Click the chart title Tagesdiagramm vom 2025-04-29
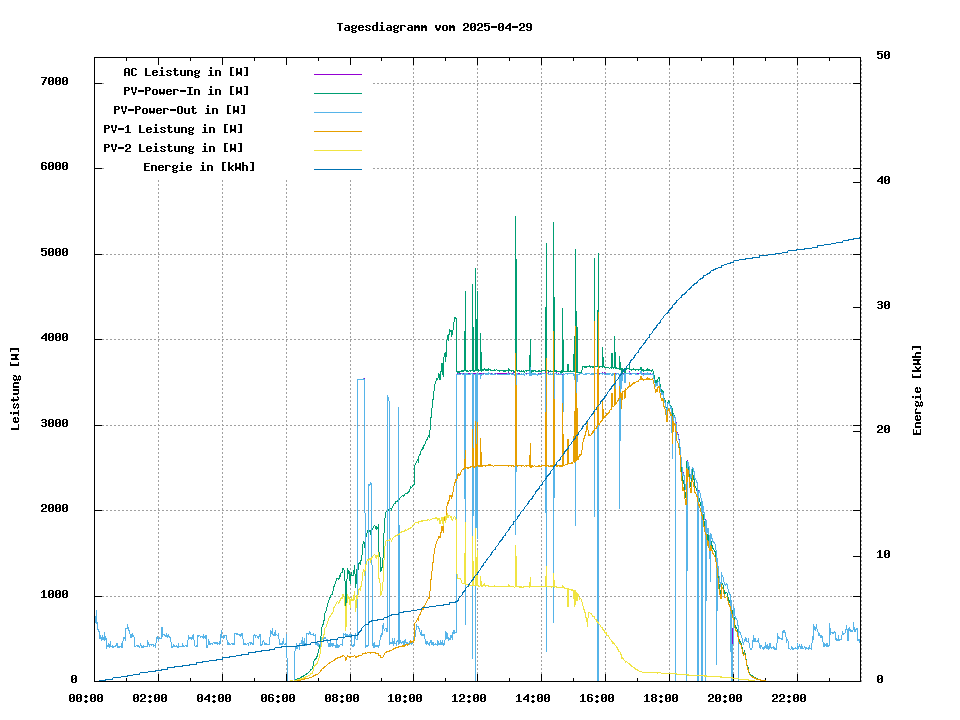 434,27
